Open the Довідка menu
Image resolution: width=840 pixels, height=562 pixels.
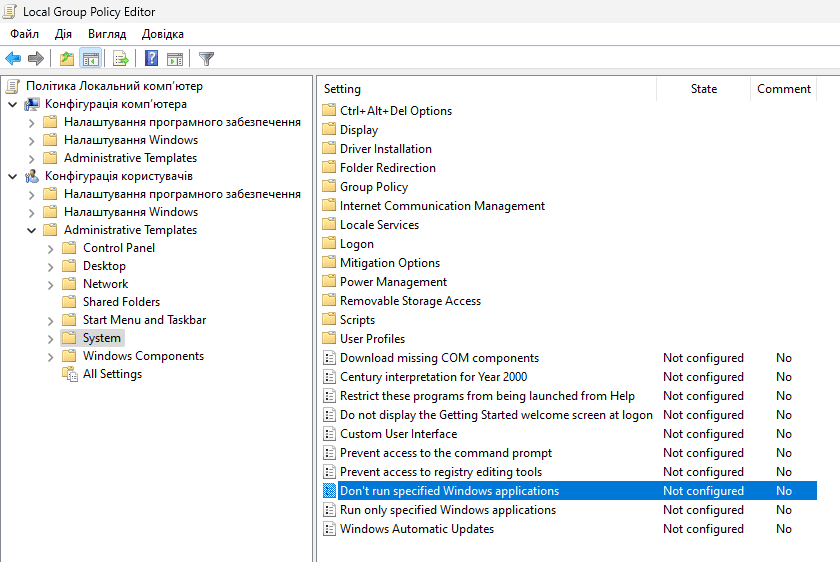[162, 34]
